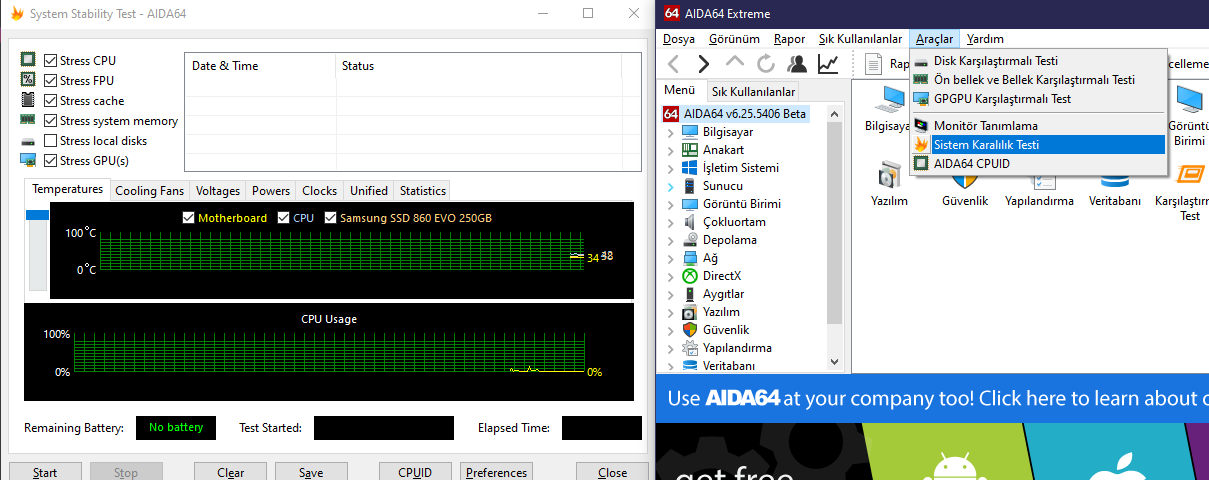Click the tree panel scroll down arrow
Screen dimensions: 1209x480
coord(835,361)
